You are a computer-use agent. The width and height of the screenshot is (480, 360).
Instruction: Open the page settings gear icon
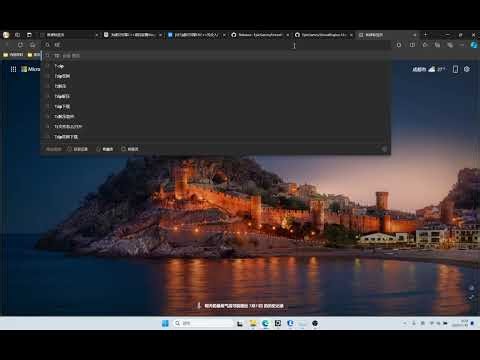467,69
